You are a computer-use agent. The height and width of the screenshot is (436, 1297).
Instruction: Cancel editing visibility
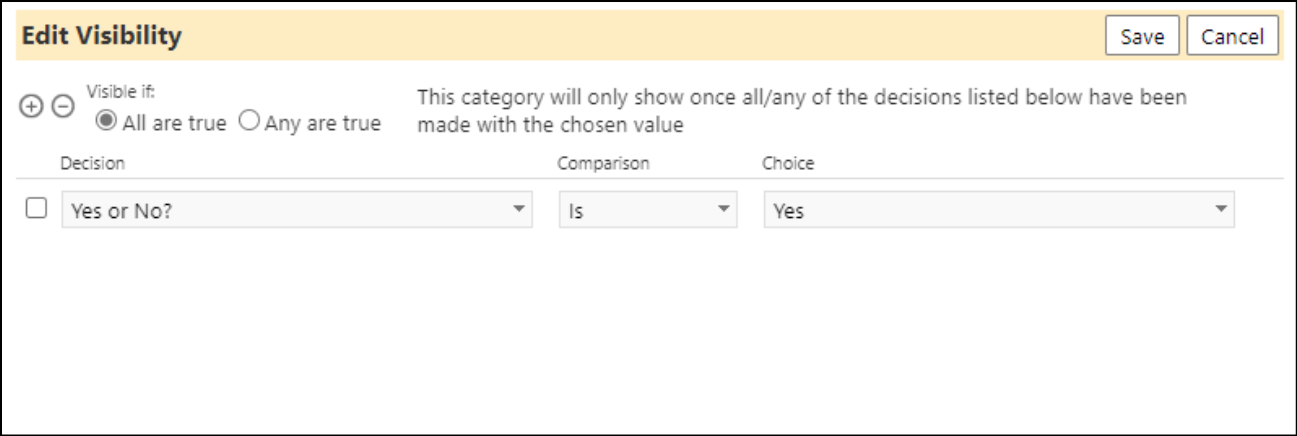pyautogui.click(x=1232, y=36)
